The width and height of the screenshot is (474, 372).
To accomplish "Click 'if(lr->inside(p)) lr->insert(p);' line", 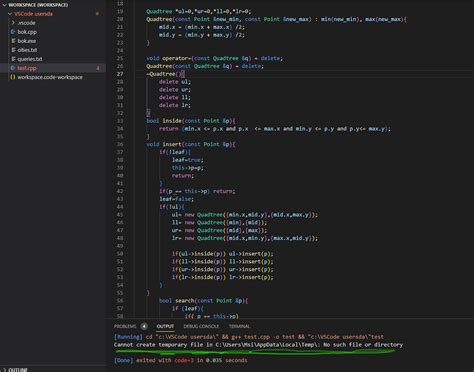I will tap(222, 277).
